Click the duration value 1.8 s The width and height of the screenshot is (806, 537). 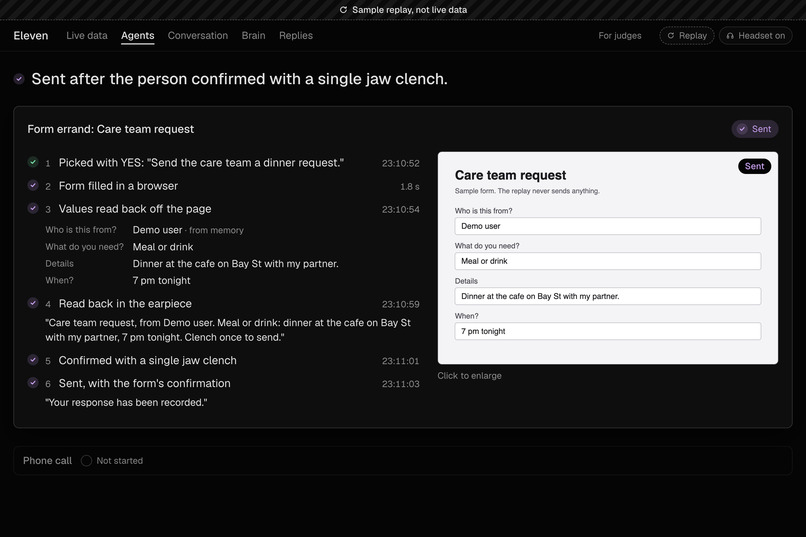pyautogui.click(x=410, y=187)
